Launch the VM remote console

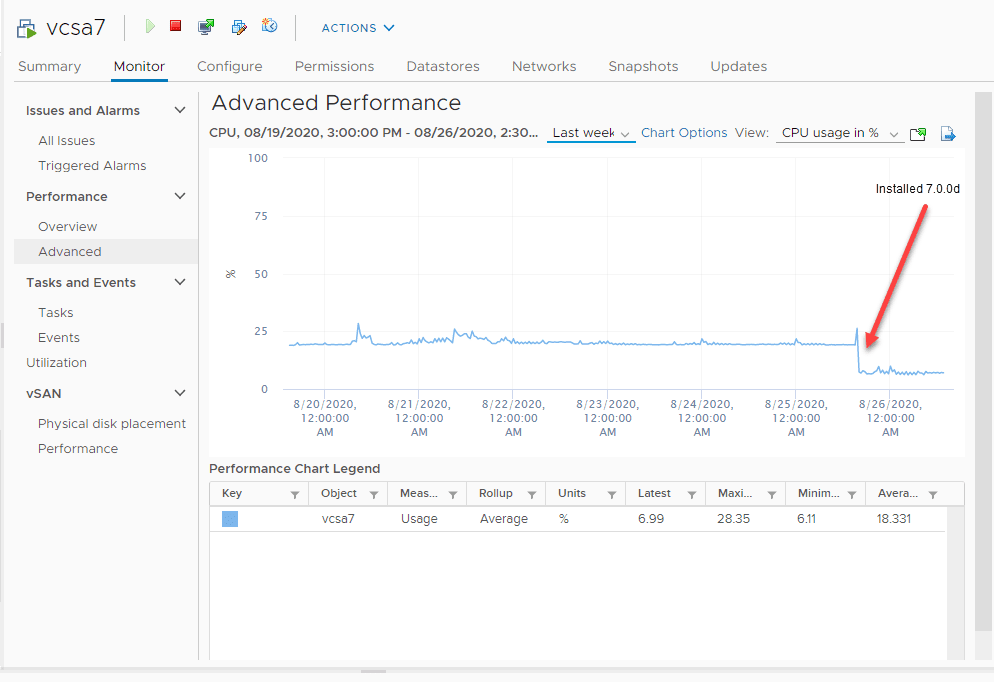206,26
